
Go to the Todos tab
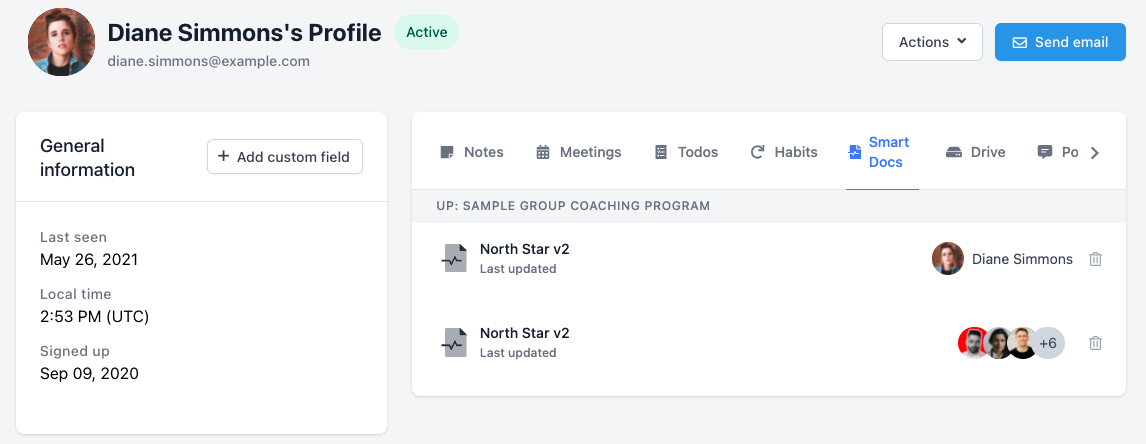point(686,152)
